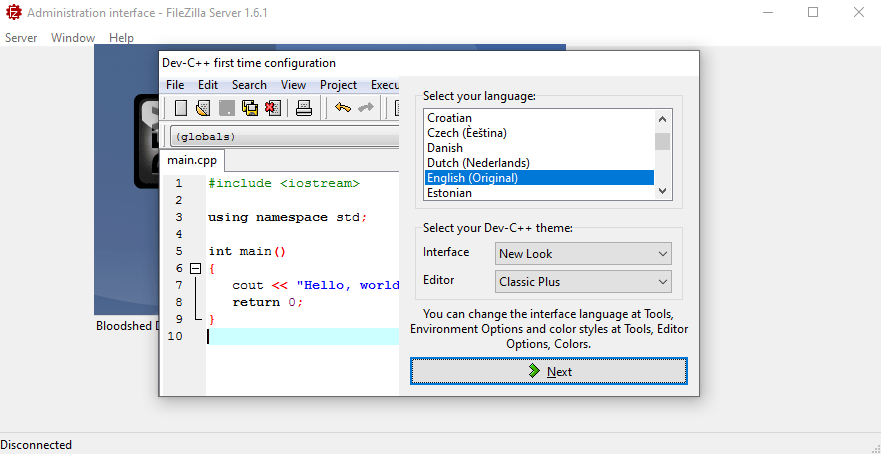Click the 'using namespace std;' code line
The height and width of the screenshot is (454, 881).
(x=287, y=217)
